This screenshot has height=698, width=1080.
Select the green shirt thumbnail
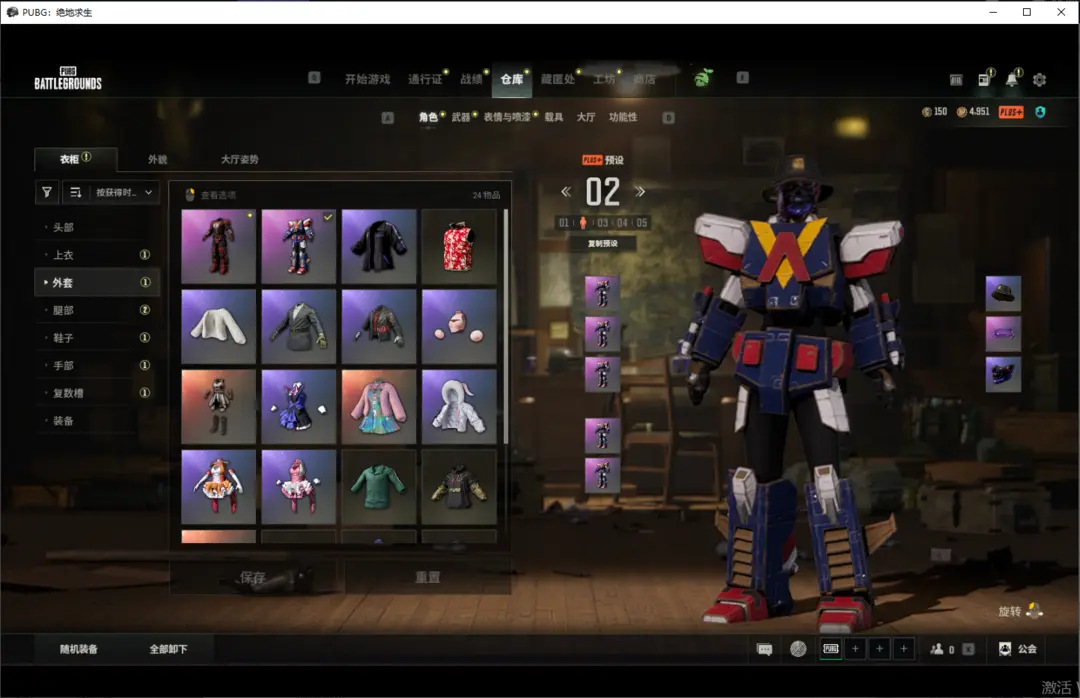click(x=379, y=486)
